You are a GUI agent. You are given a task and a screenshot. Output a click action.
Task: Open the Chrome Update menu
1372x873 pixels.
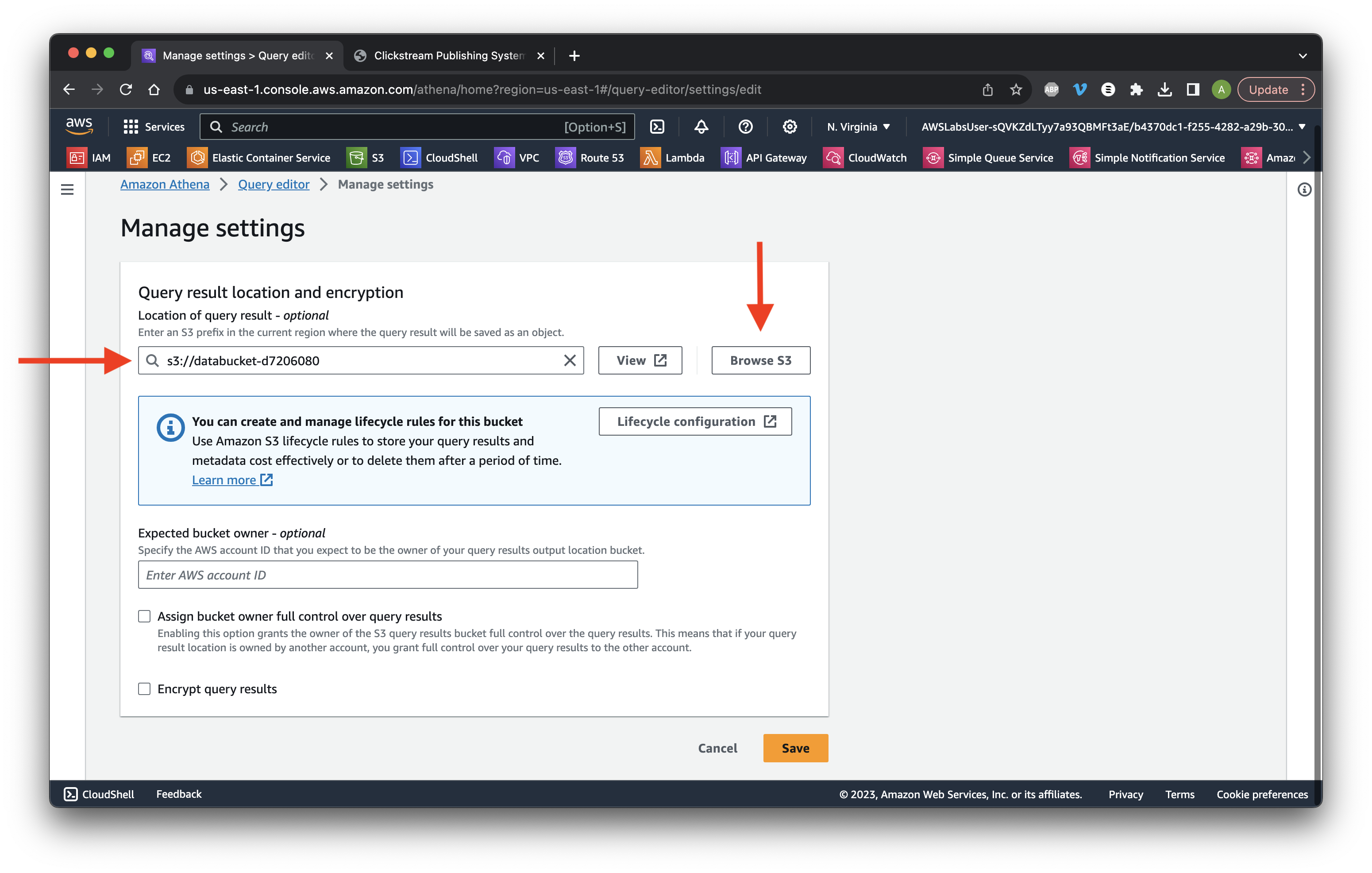1276,89
